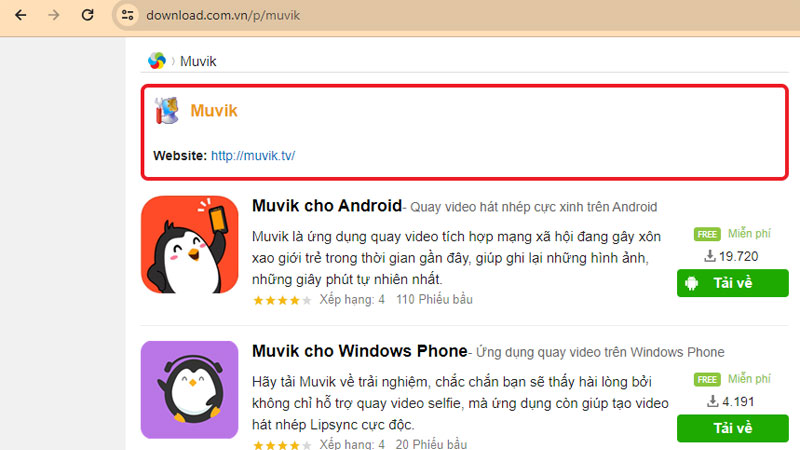800x450 pixels.
Task: Select the description starting 'Hãy tải Muvik về trải nghiệm'
Action: point(460,403)
